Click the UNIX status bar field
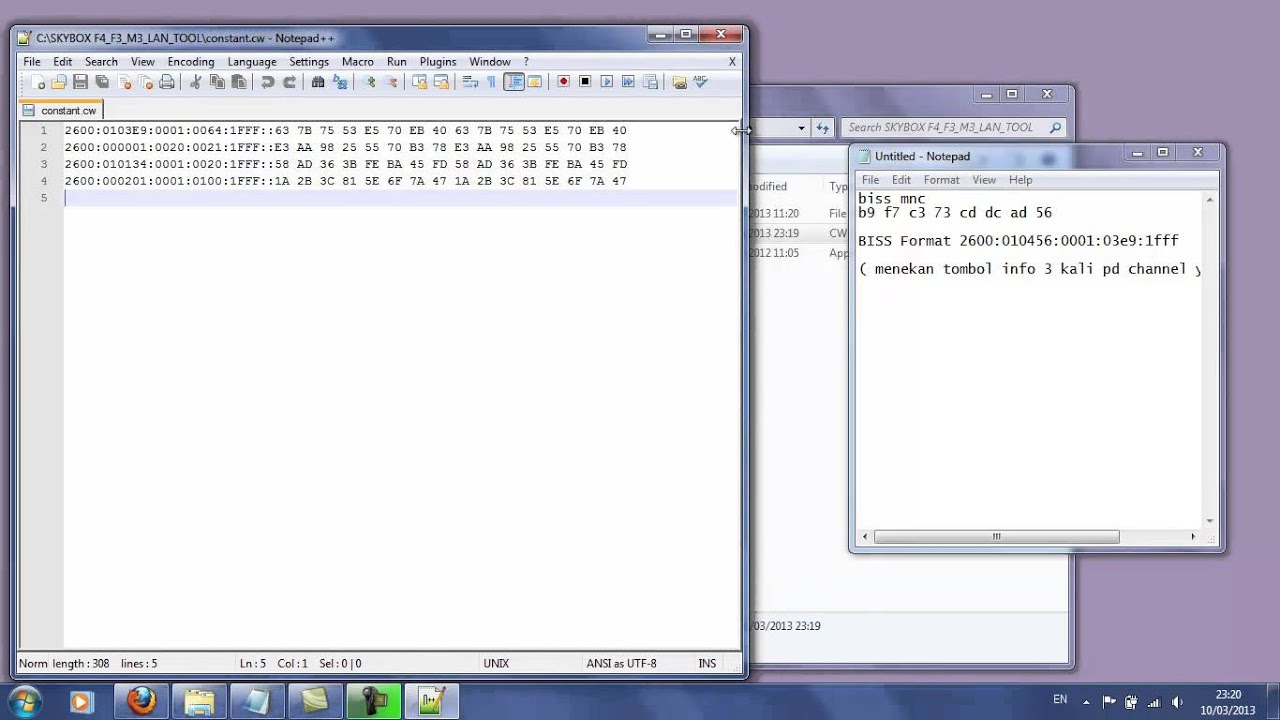Screen dimensions: 1280x720 496,663
